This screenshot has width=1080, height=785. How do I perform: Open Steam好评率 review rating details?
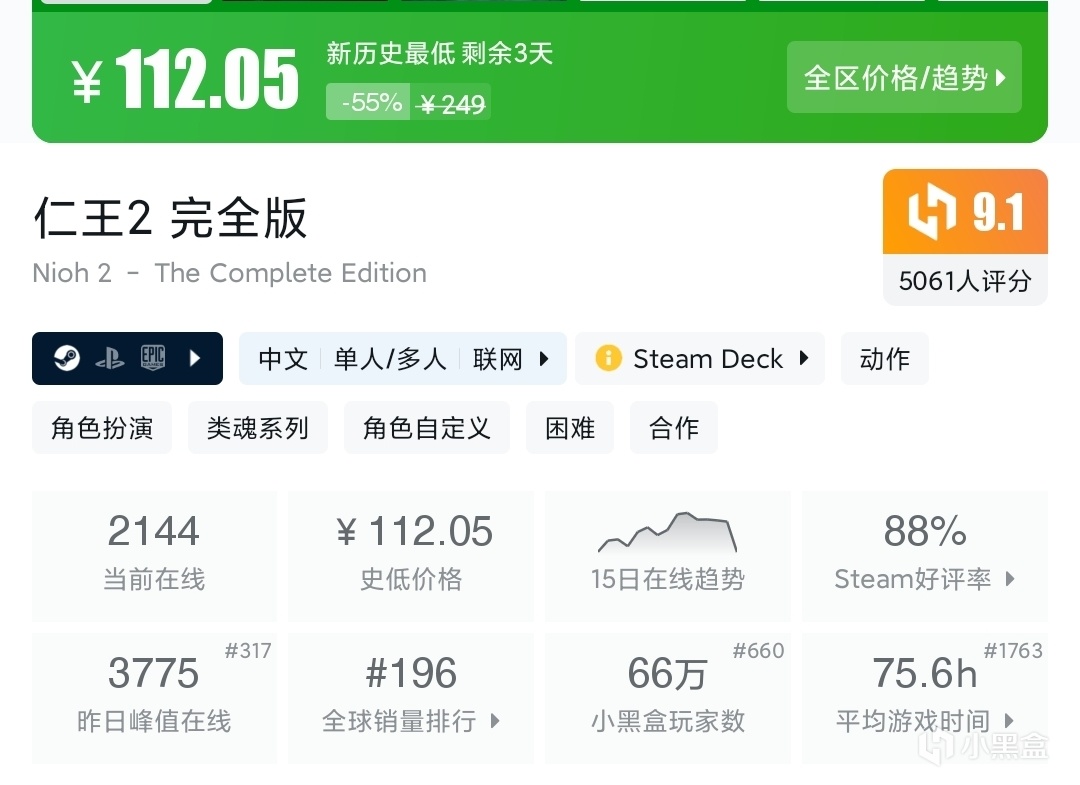[924, 555]
